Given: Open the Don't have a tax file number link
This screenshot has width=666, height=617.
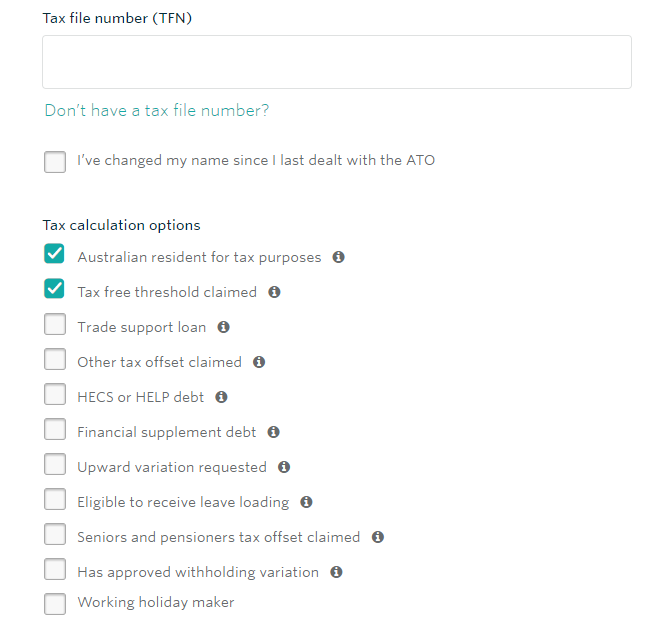Looking at the screenshot, I should tap(157, 110).
